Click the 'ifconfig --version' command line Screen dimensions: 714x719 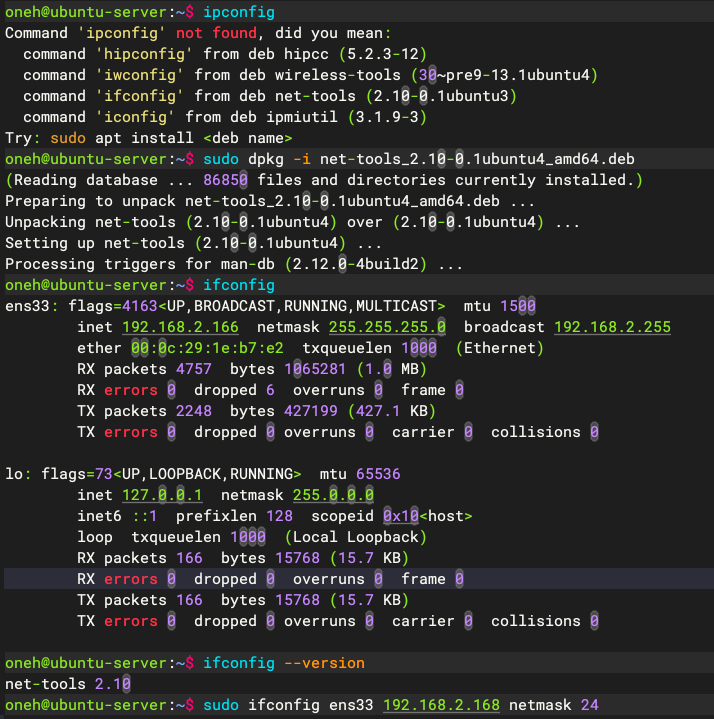pyautogui.click(x=284, y=663)
